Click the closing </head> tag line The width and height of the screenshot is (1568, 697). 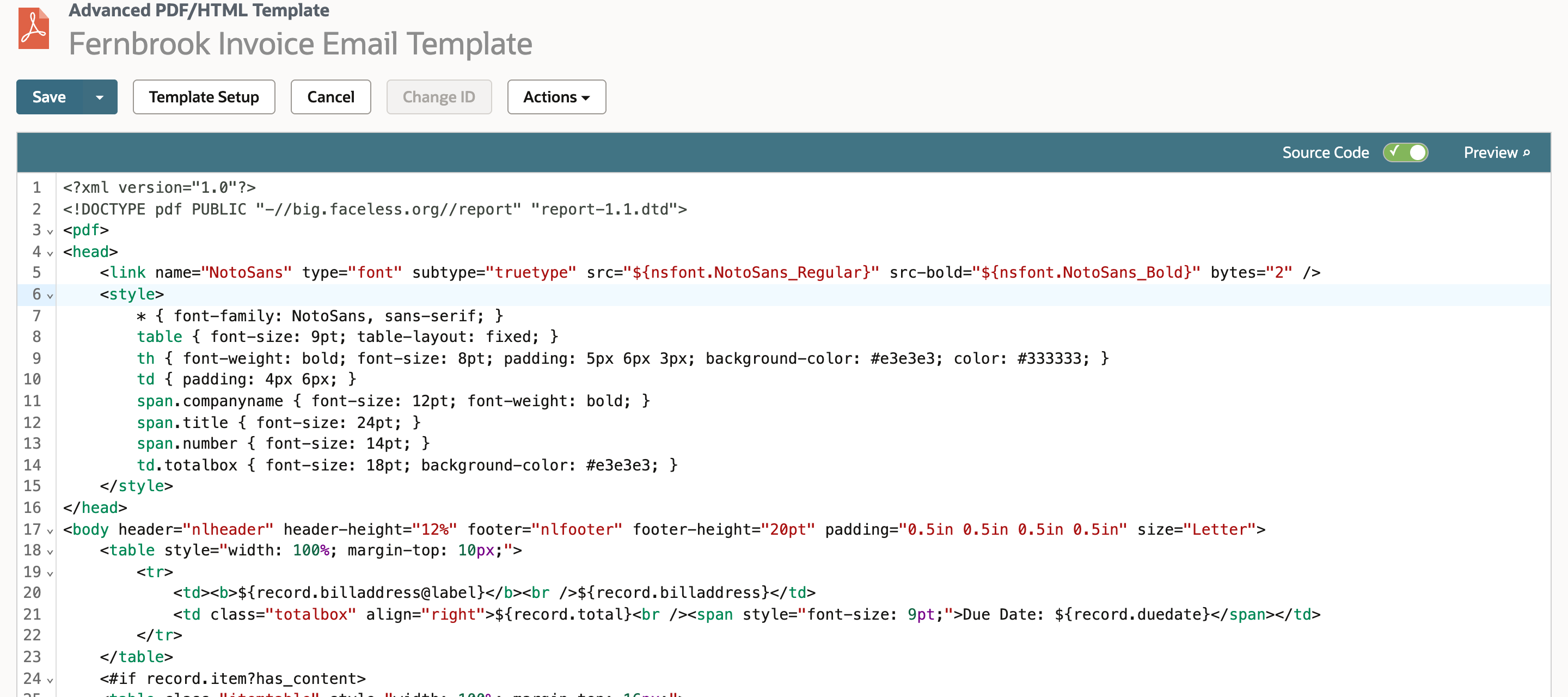point(95,507)
